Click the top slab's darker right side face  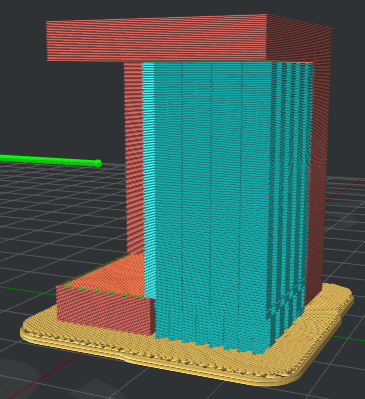pyautogui.click(x=300, y=40)
